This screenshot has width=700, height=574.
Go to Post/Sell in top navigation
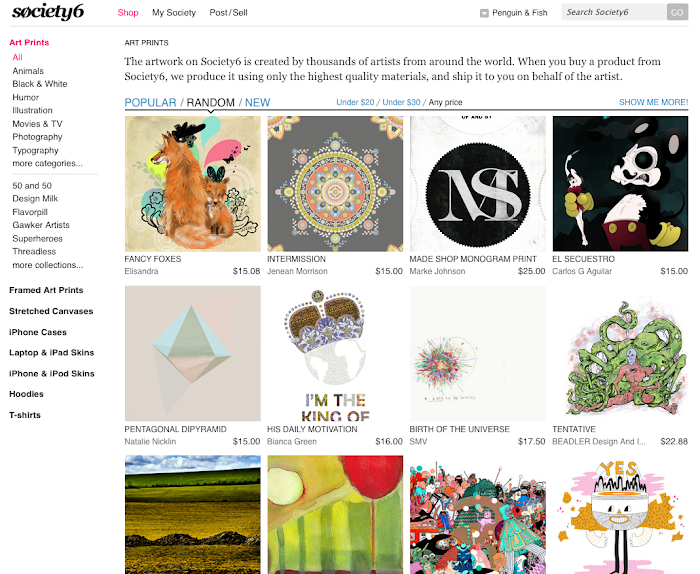[x=228, y=13]
